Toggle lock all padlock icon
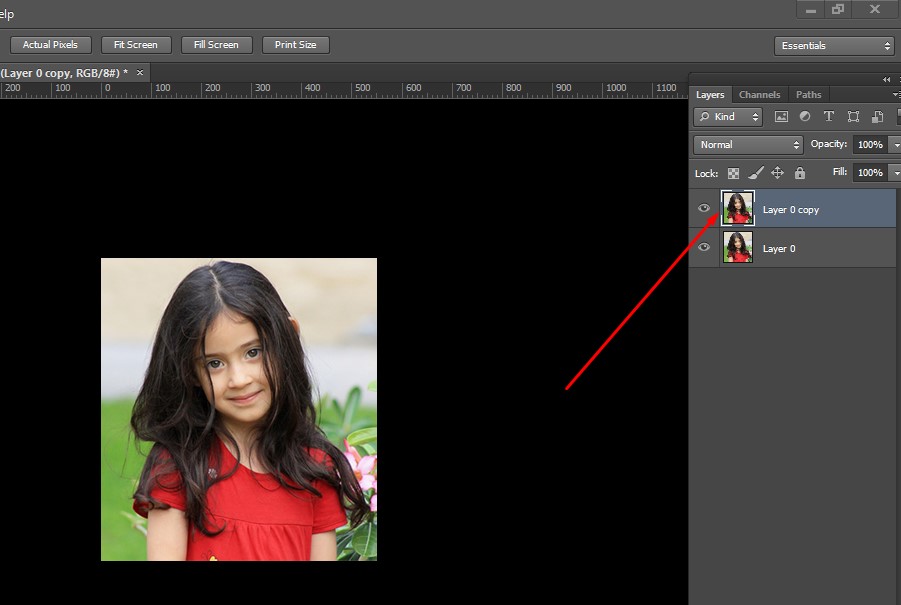 [x=800, y=173]
